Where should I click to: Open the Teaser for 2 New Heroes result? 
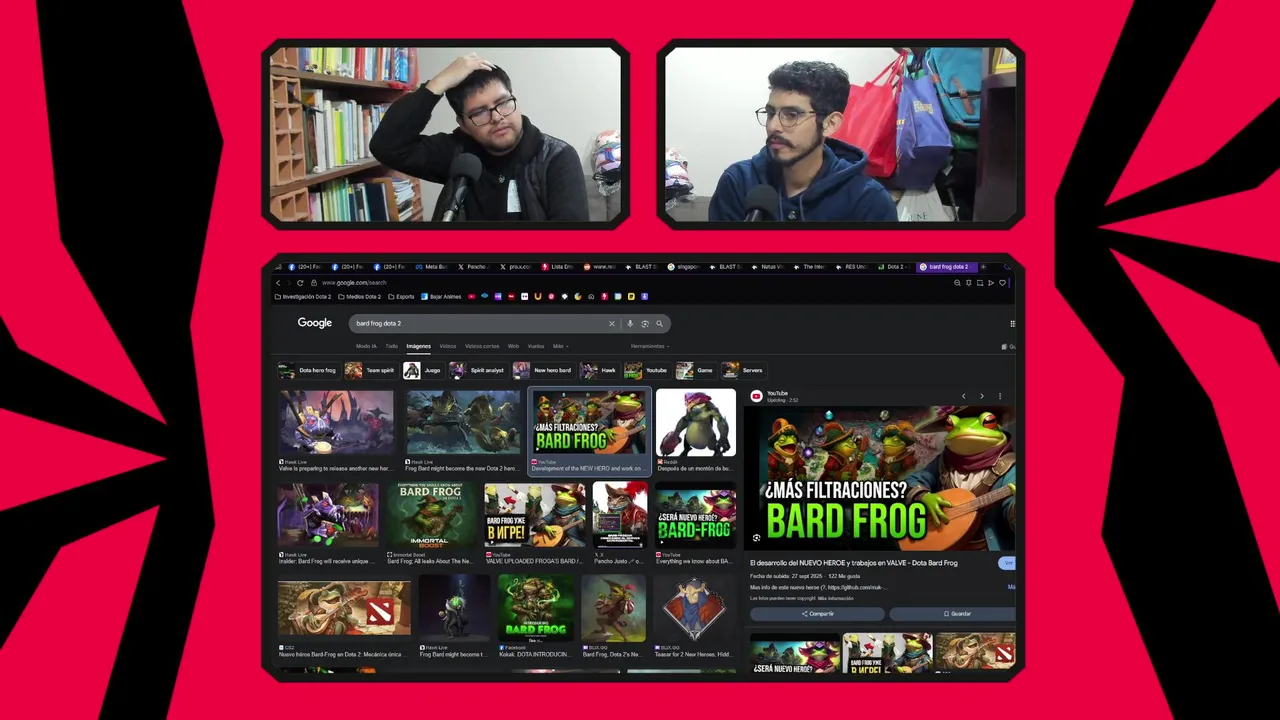tap(695, 616)
